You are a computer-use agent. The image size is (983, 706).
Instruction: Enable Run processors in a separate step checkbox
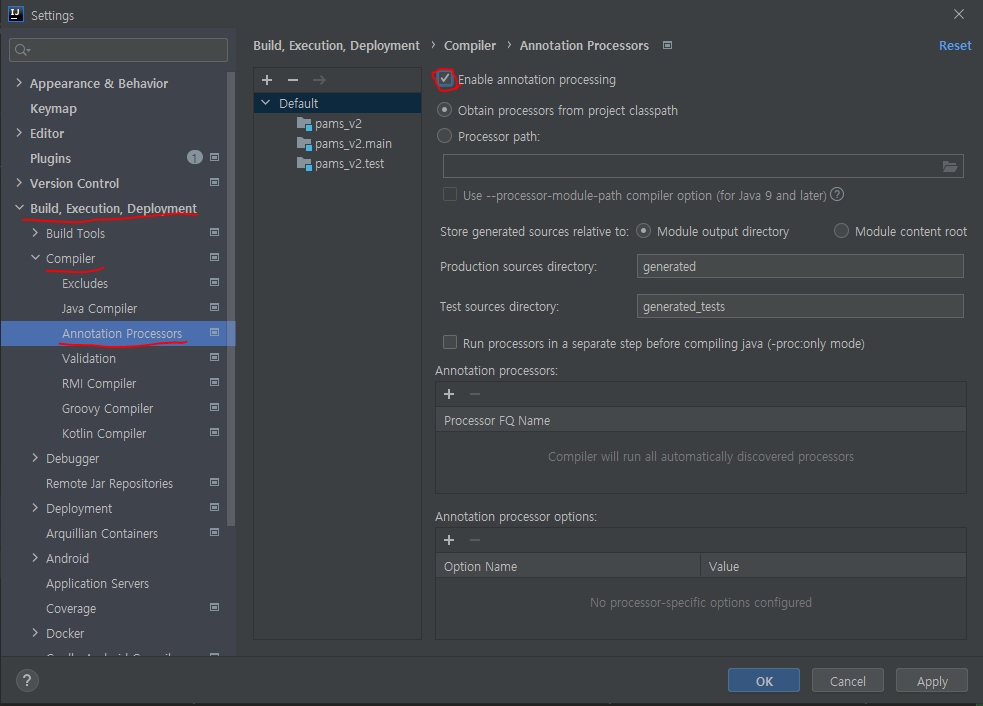[449, 342]
